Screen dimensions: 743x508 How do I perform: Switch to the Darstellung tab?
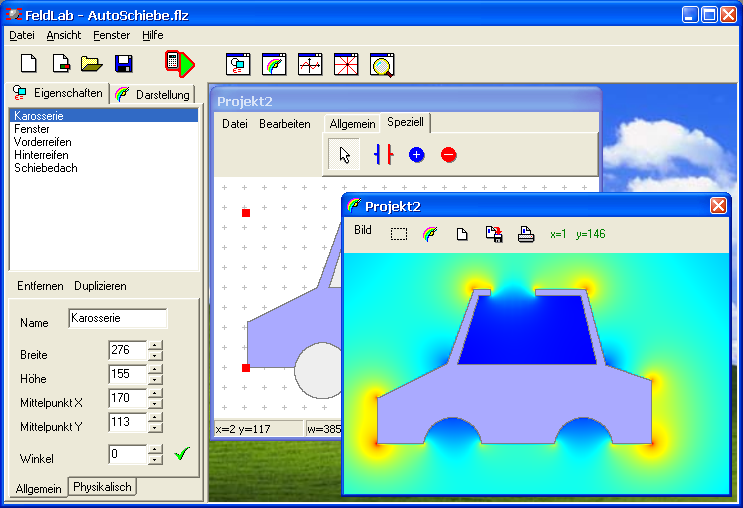tap(154, 94)
